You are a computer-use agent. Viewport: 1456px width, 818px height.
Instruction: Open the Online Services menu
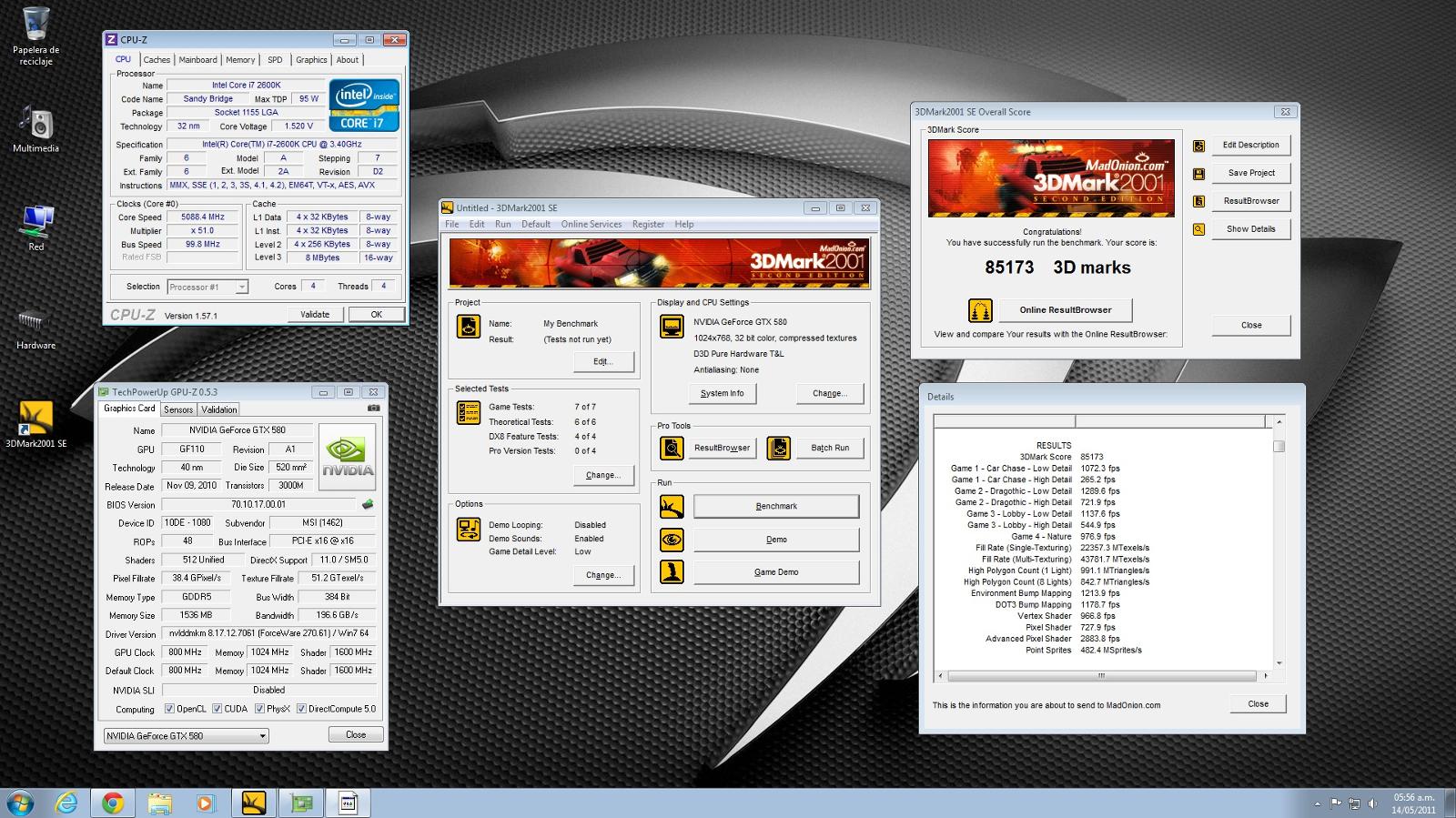coord(591,225)
